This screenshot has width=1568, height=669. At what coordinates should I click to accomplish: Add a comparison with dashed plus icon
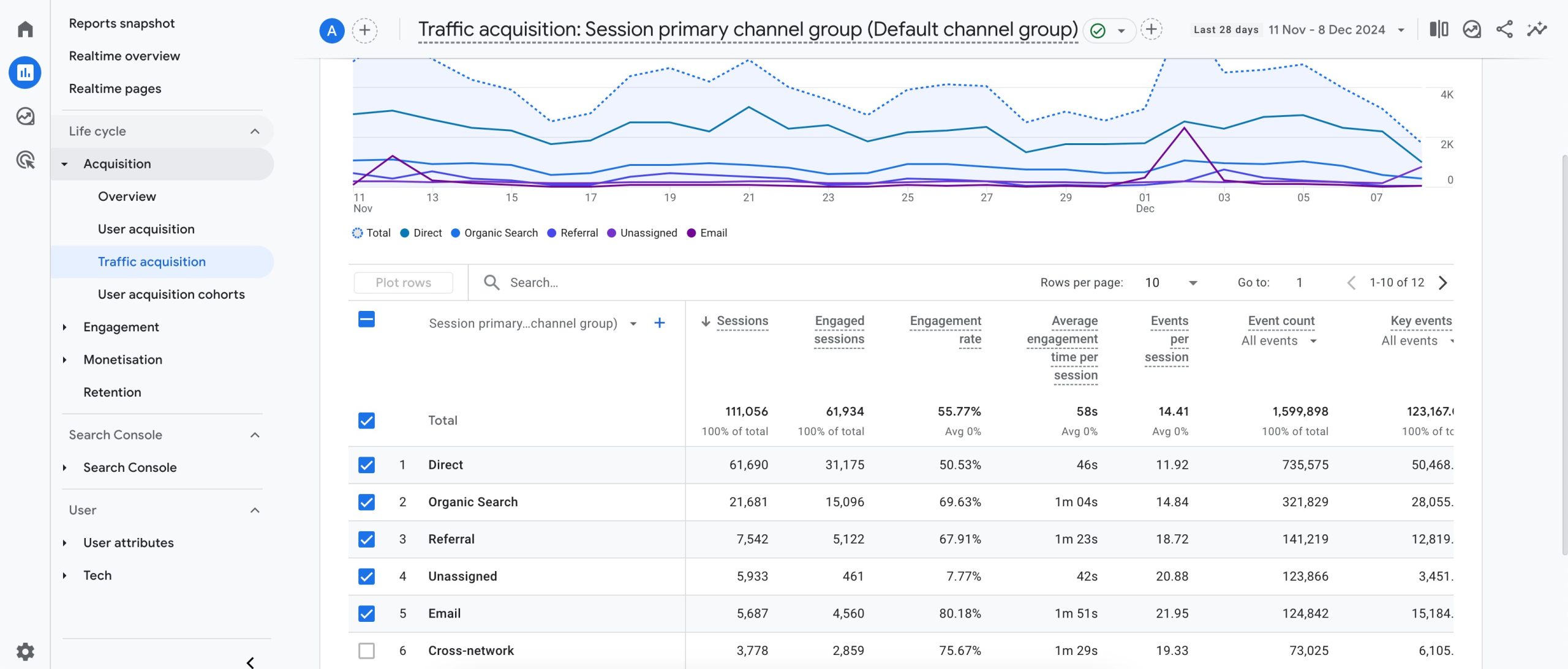tap(364, 30)
